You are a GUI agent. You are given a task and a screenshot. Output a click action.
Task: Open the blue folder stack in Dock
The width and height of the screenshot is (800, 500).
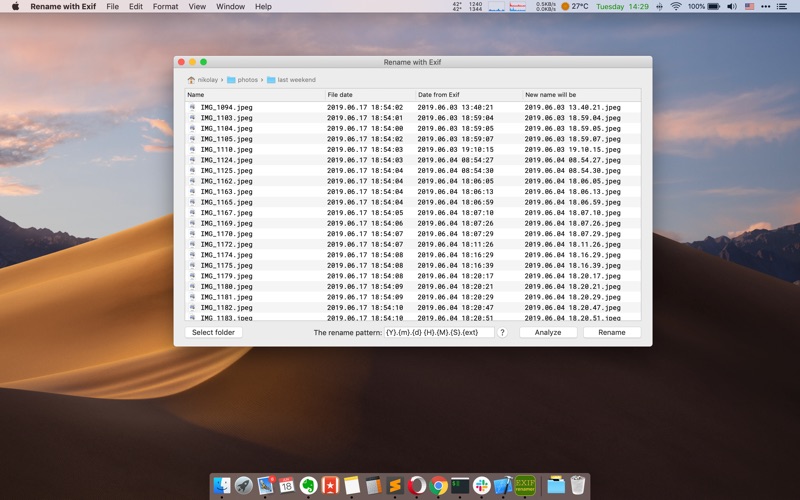(556, 485)
